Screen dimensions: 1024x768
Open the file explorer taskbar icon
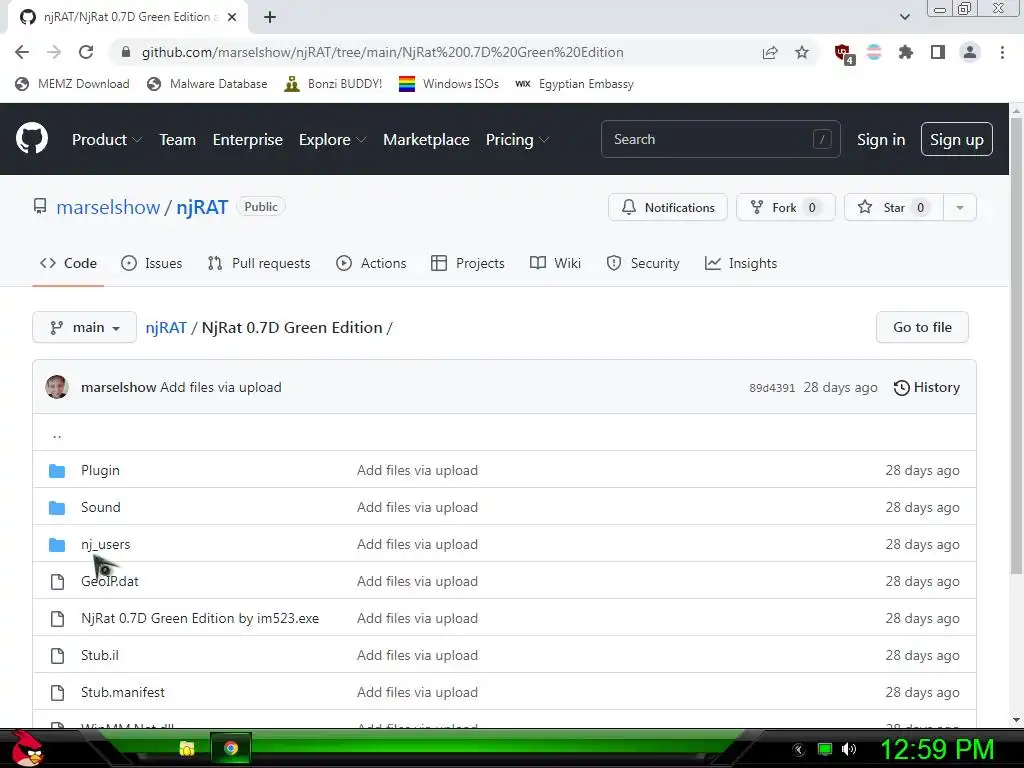(187, 748)
